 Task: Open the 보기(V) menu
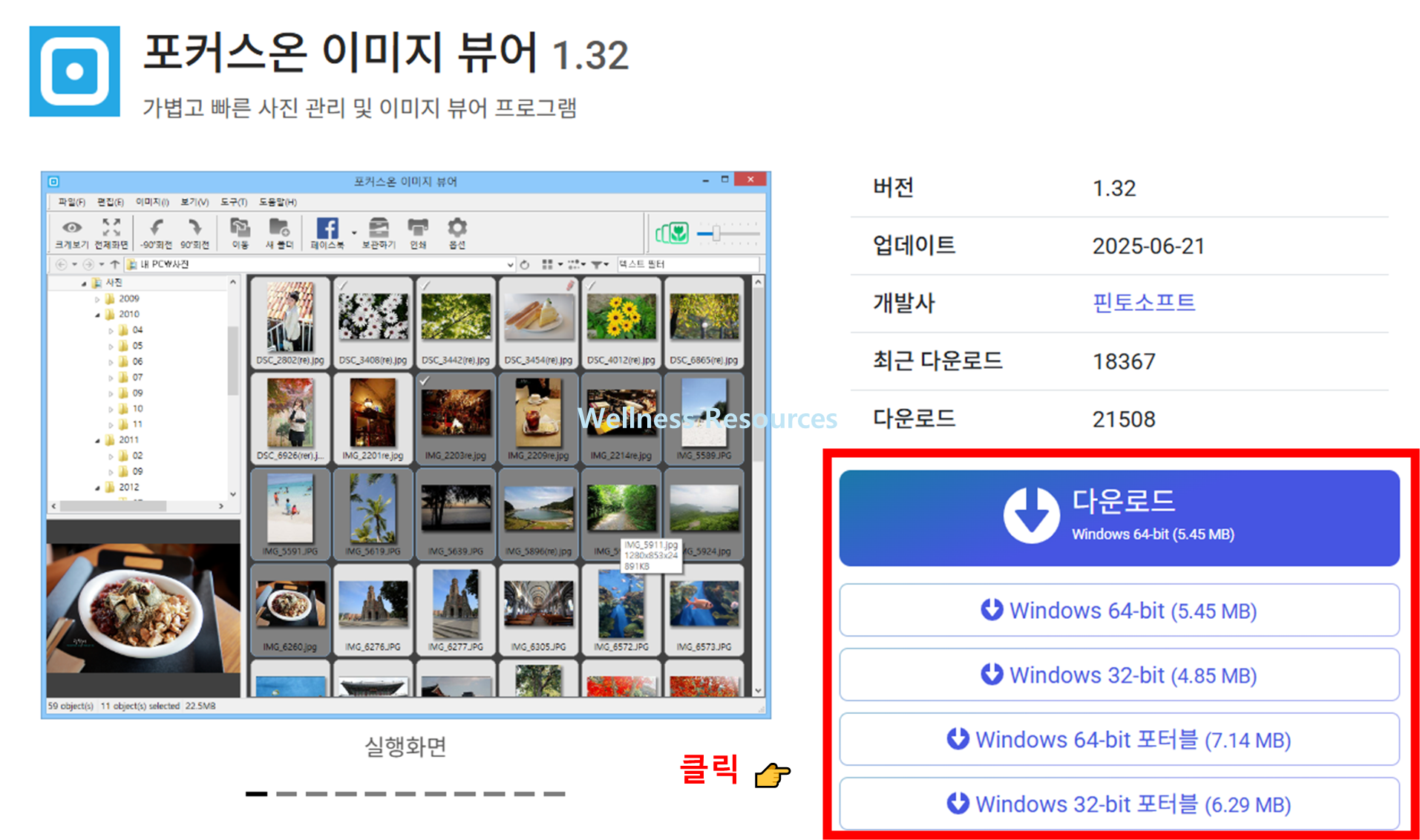(194, 202)
